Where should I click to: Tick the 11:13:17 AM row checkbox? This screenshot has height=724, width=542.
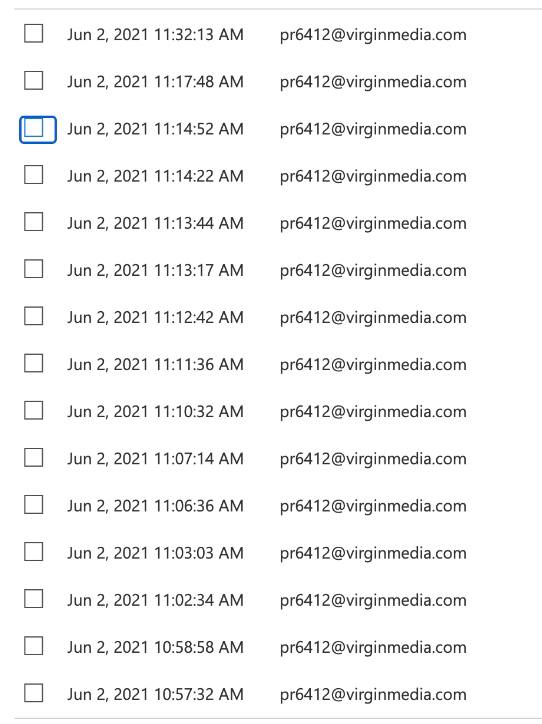click(34, 269)
